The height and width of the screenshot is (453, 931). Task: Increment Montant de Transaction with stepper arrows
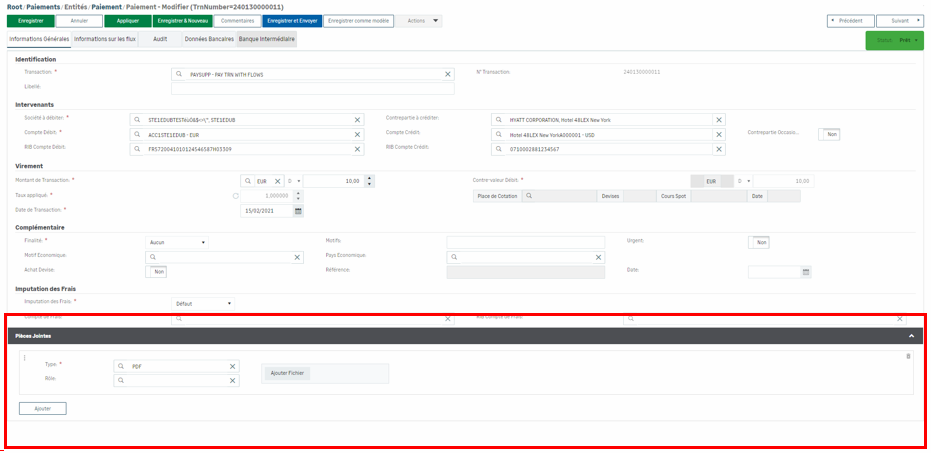click(370, 178)
